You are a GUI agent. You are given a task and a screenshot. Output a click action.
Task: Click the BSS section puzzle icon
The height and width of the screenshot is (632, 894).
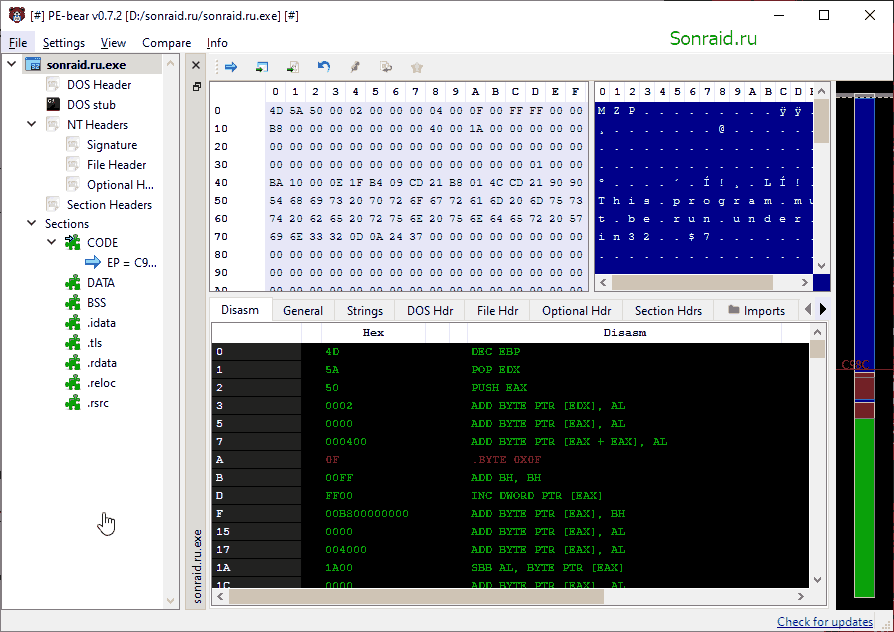click(72, 302)
